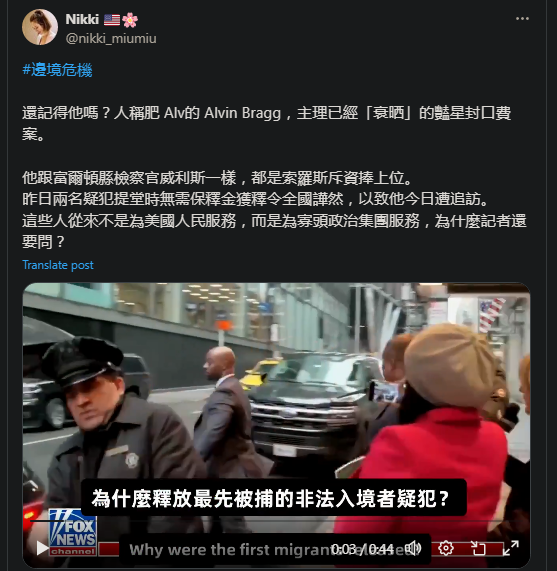Viewport: 557px width, 571px height.
Task: Click the Chinese subtitle caption in video
Action: coord(271,498)
